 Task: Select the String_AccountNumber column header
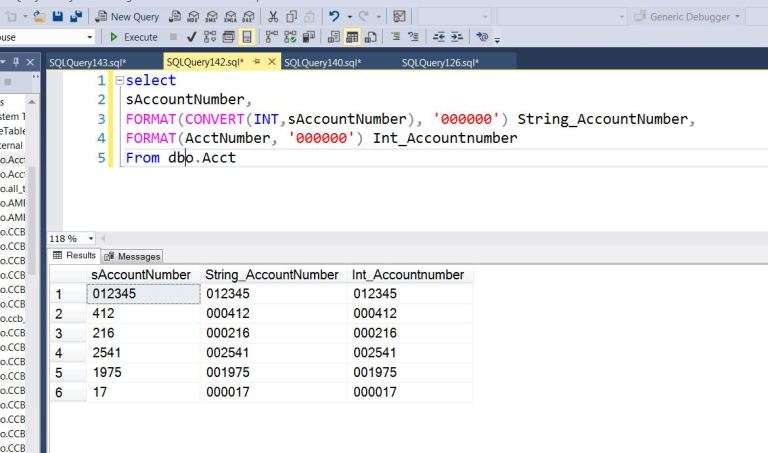click(x=271, y=274)
